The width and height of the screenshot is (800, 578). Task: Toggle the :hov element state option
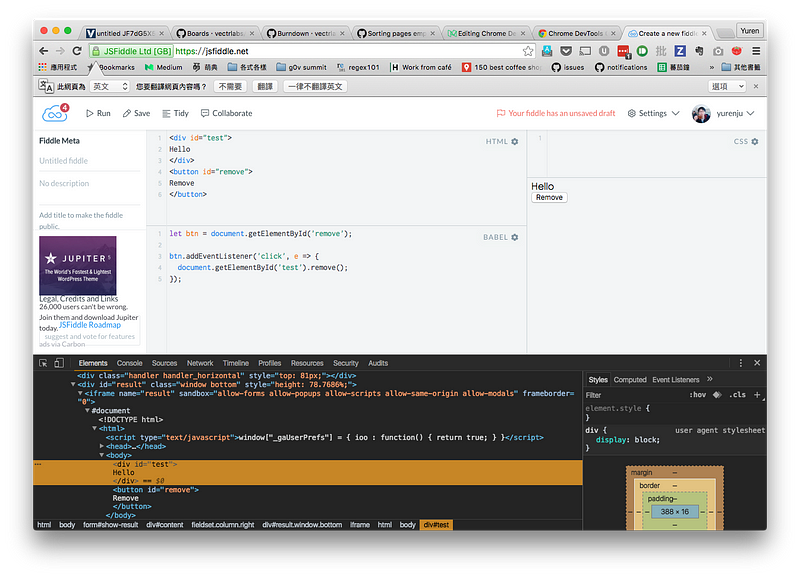[697, 395]
